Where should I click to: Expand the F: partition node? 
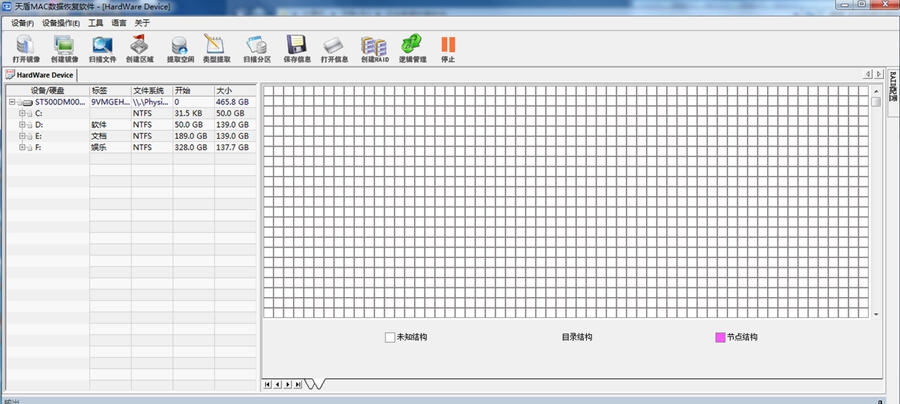point(22,147)
